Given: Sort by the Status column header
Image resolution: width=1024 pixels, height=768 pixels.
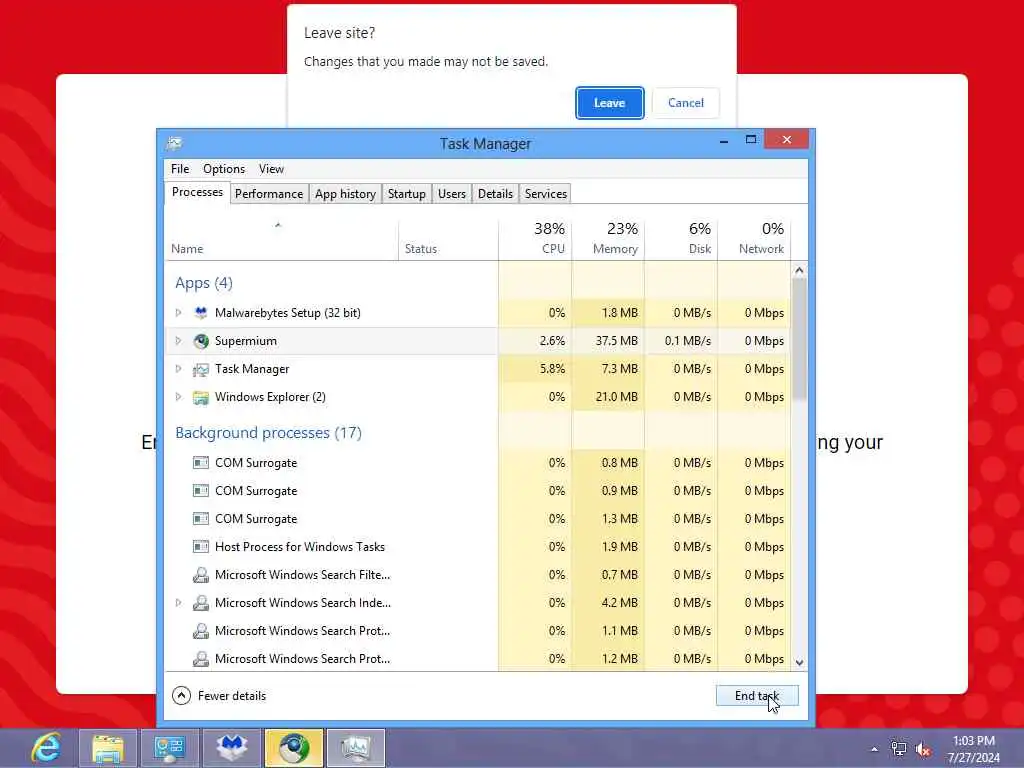Looking at the screenshot, I should (448, 240).
